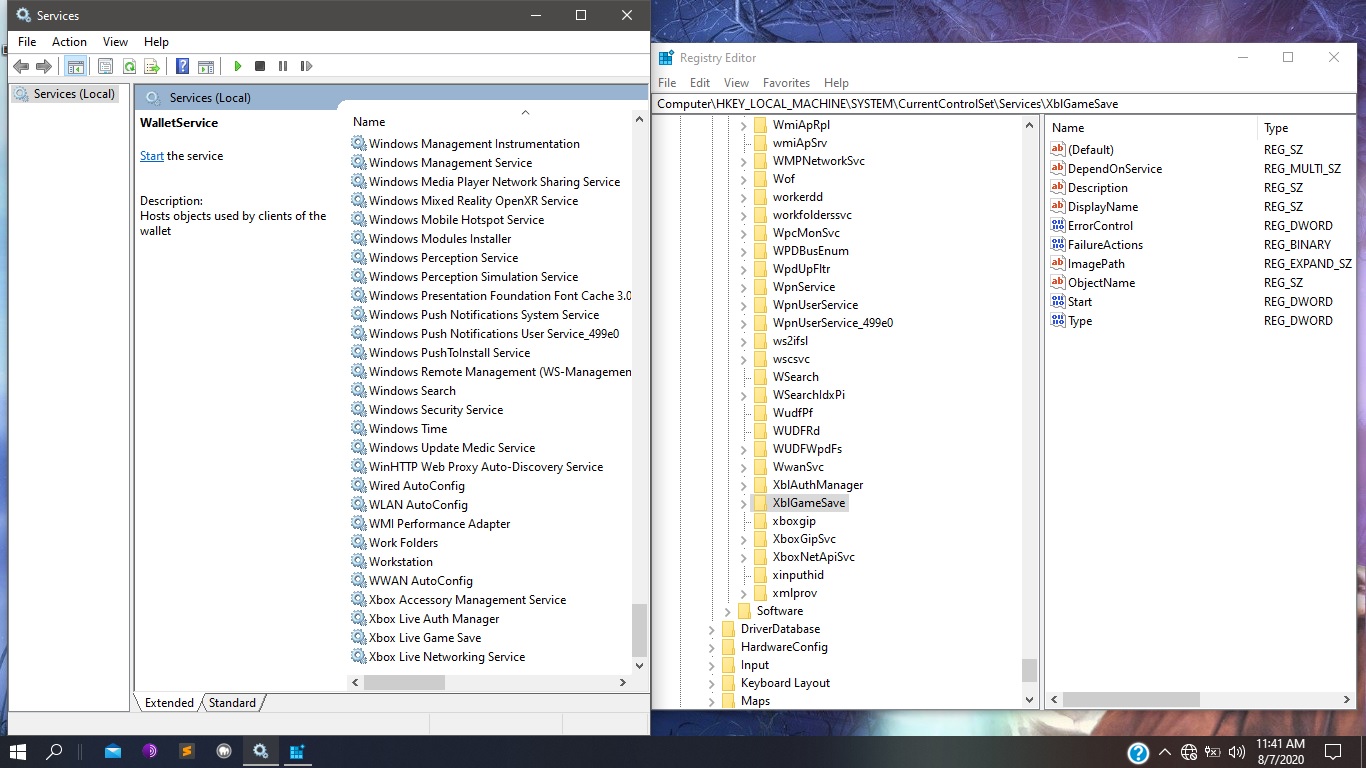This screenshot has width=1366, height=768.
Task: Select Windows Search service gear icon
Action: 359,391
